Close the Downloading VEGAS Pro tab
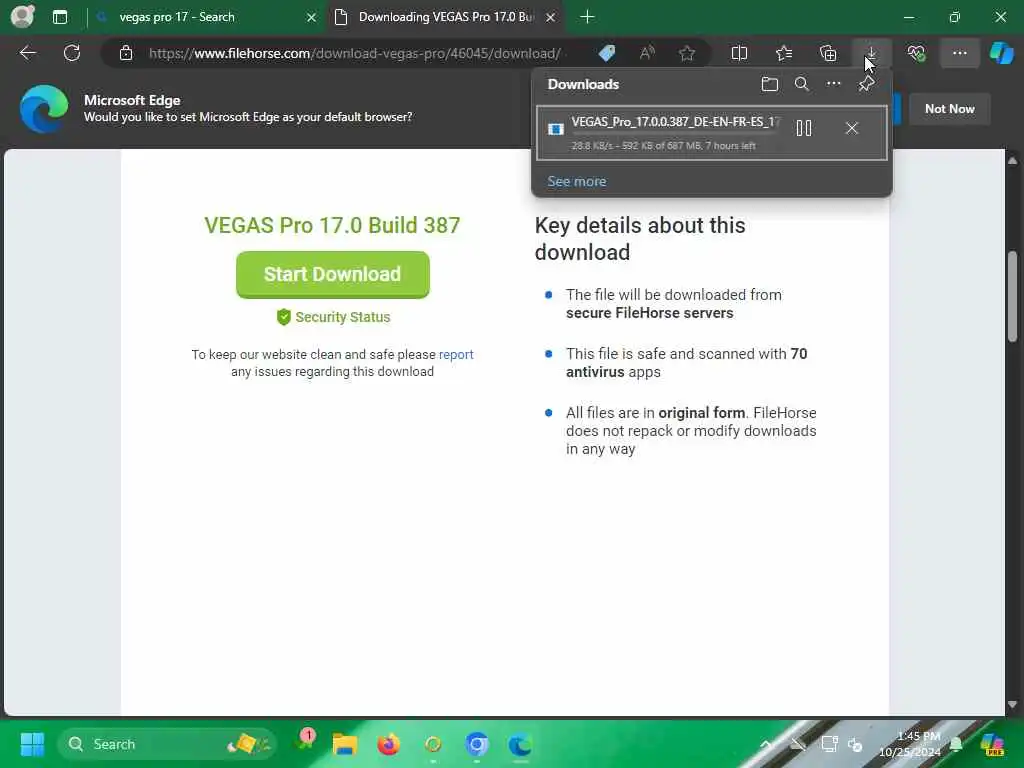Image resolution: width=1024 pixels, height=768 pixels. click(x=551, y=17)
